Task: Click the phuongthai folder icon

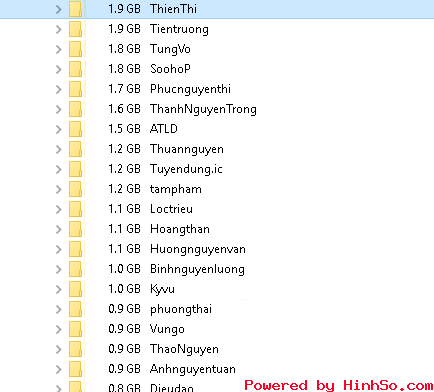Action: click(76, 309)
